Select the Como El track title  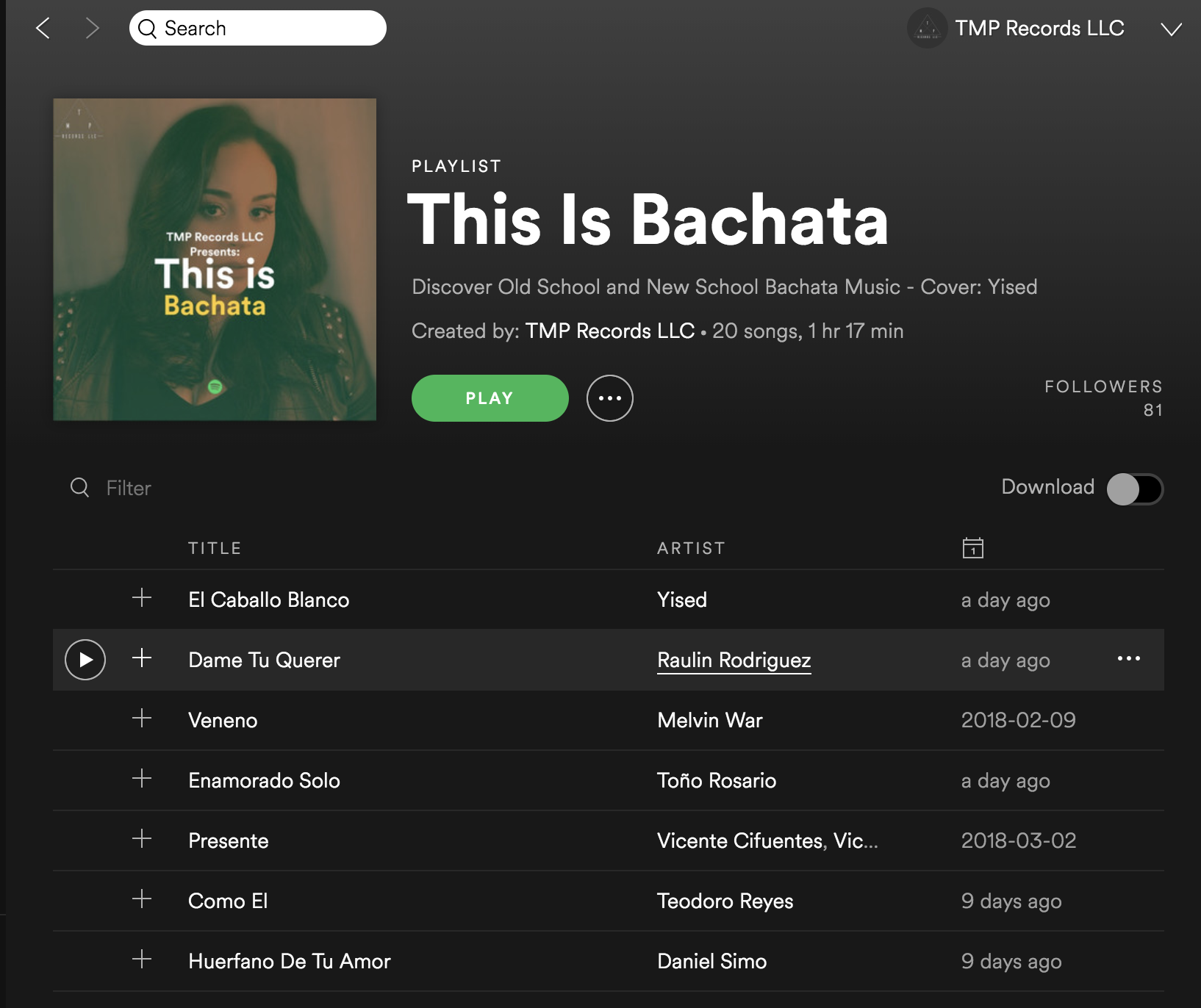coord(228,901)
